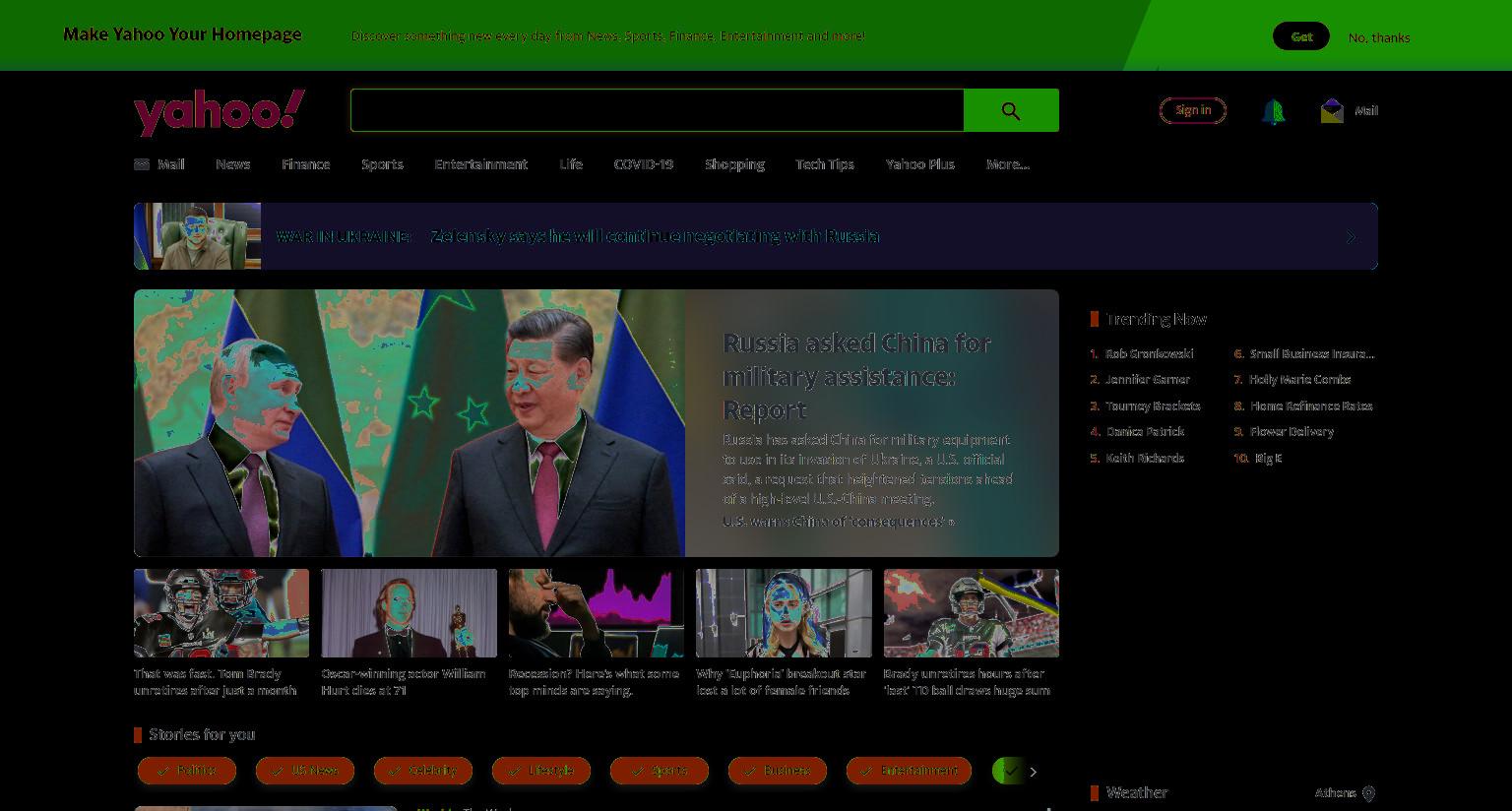Open trending topic Danica Patrick
The image size is (1512, 811).
1145,432
